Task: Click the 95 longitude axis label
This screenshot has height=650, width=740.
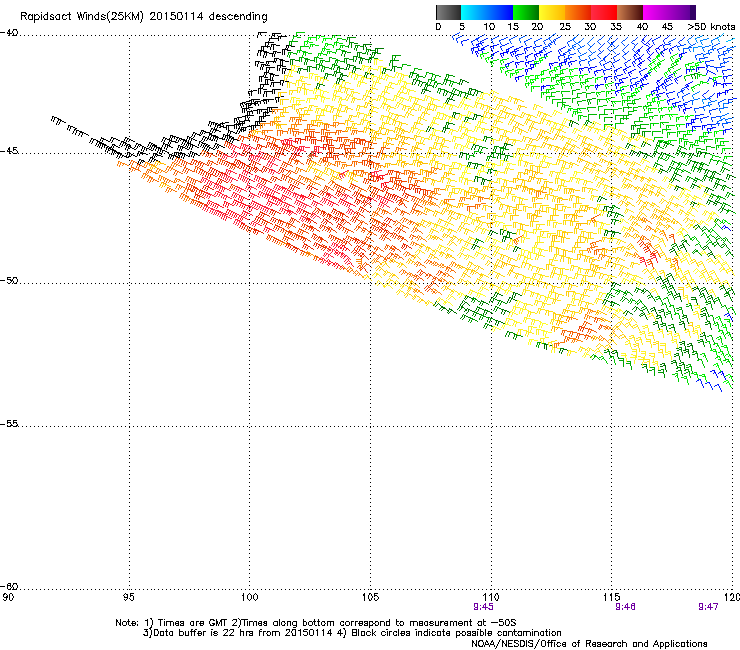Action: [x=128, y=598]
